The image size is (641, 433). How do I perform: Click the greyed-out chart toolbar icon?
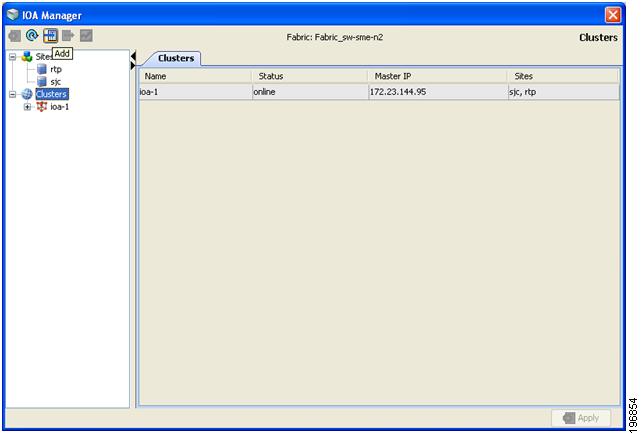(86, 36)
